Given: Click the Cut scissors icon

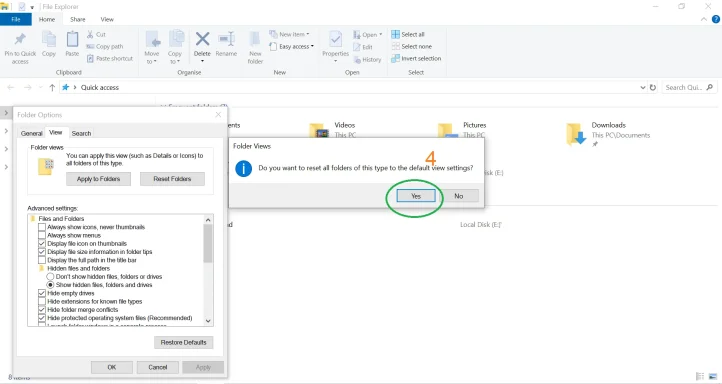Looking at the screenshot, I should coord(90,35).
